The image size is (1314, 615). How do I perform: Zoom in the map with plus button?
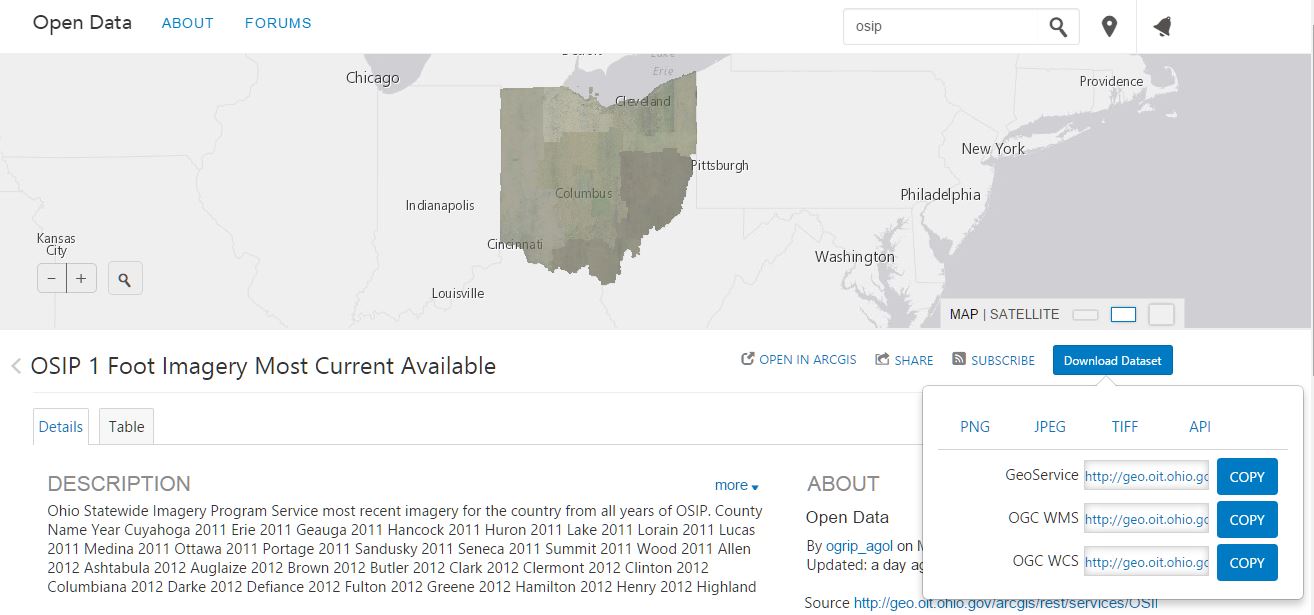click(x=81, y=279)
